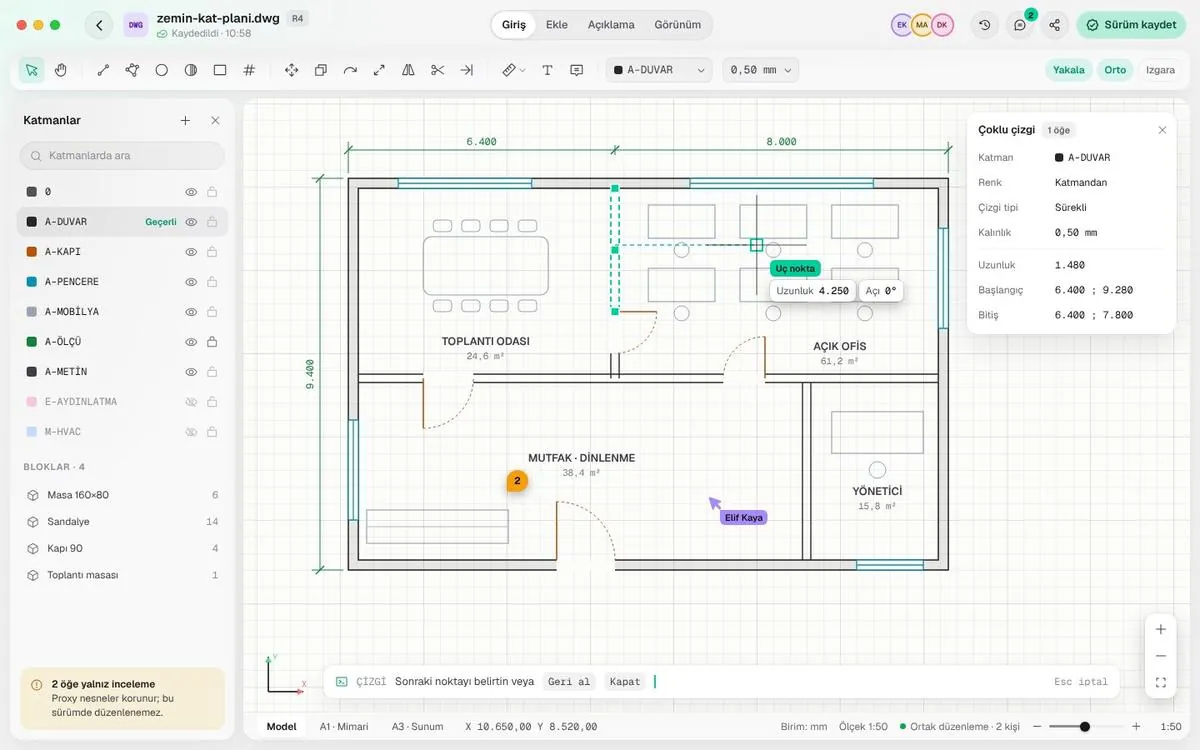Select the rotate tool
Viewport: 1200px width, 750px height.
tap(350, 70)
